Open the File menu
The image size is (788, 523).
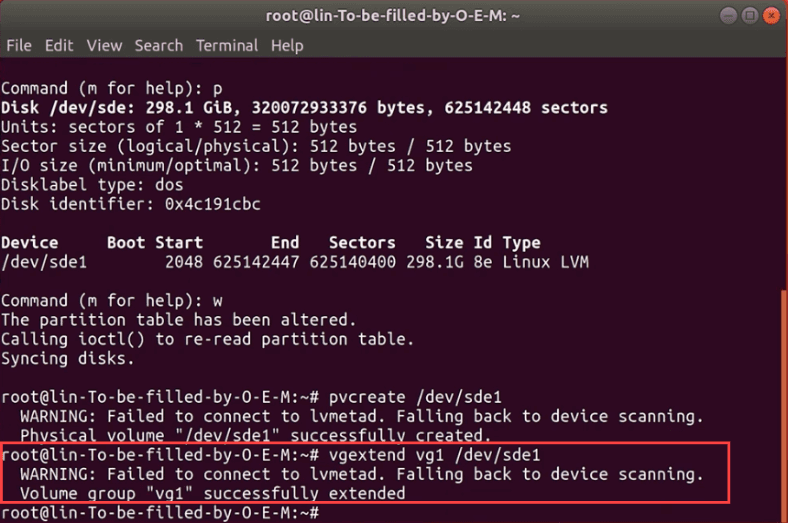[x=18, y=45]
